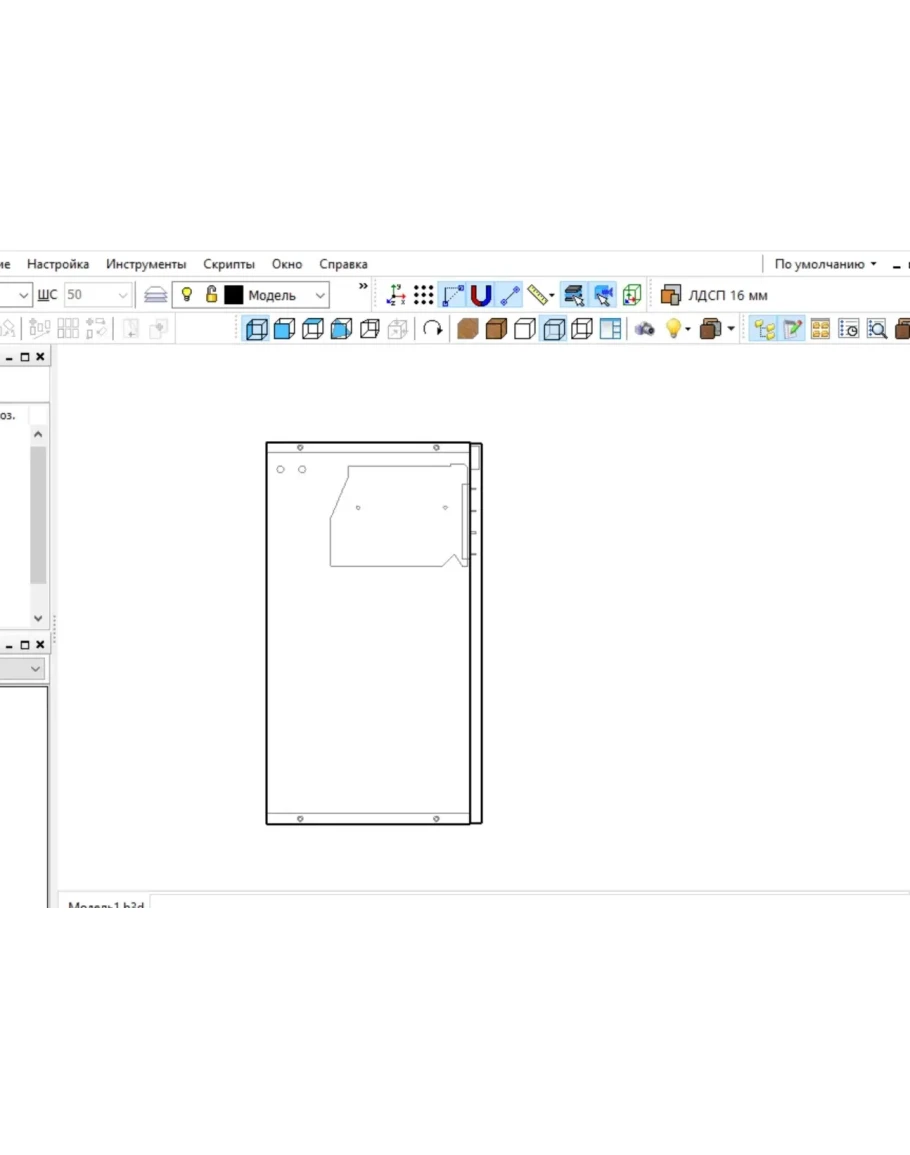
Task: Toggle the dotted grid display
Action: click(424, 295)
